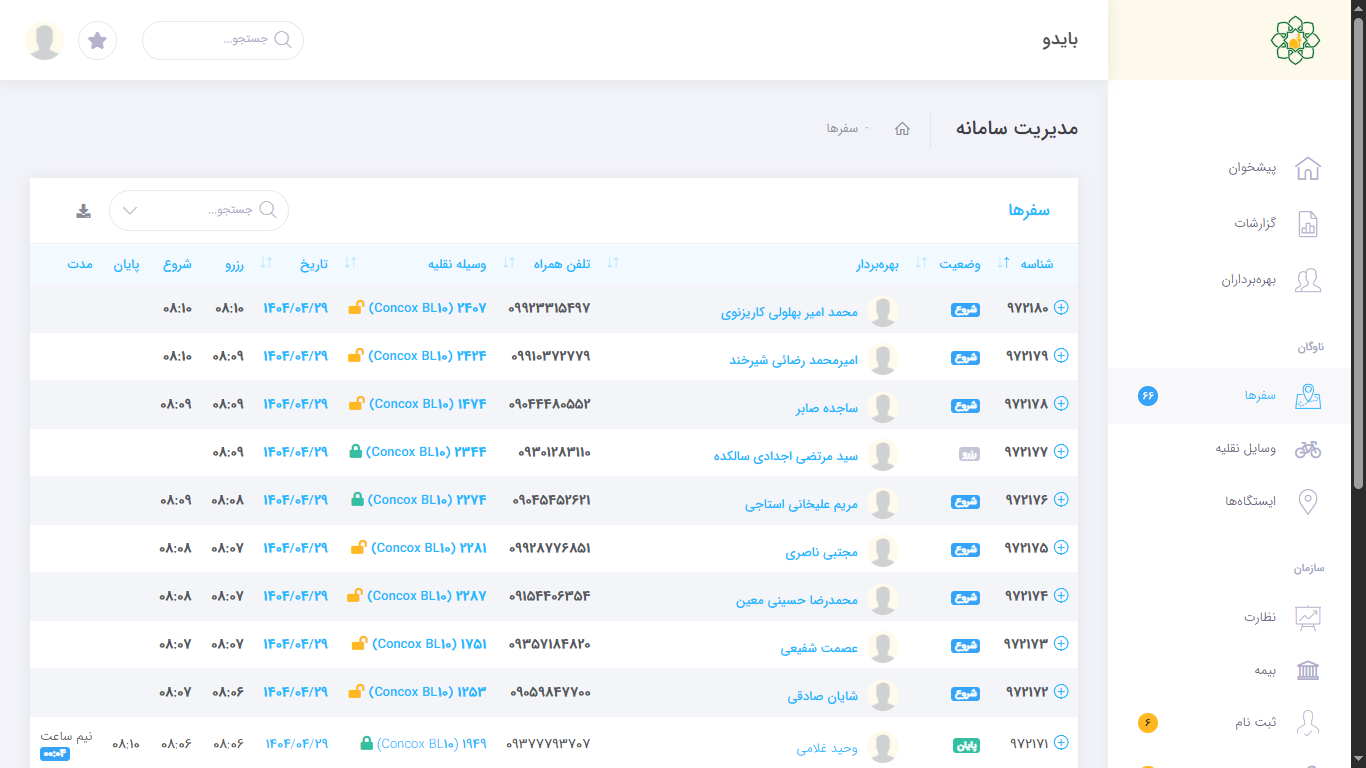Screen dimensions: 1366x768
Task: Open operator link محمد امیر بهلولی کاریزنوی
Action: 789,312
